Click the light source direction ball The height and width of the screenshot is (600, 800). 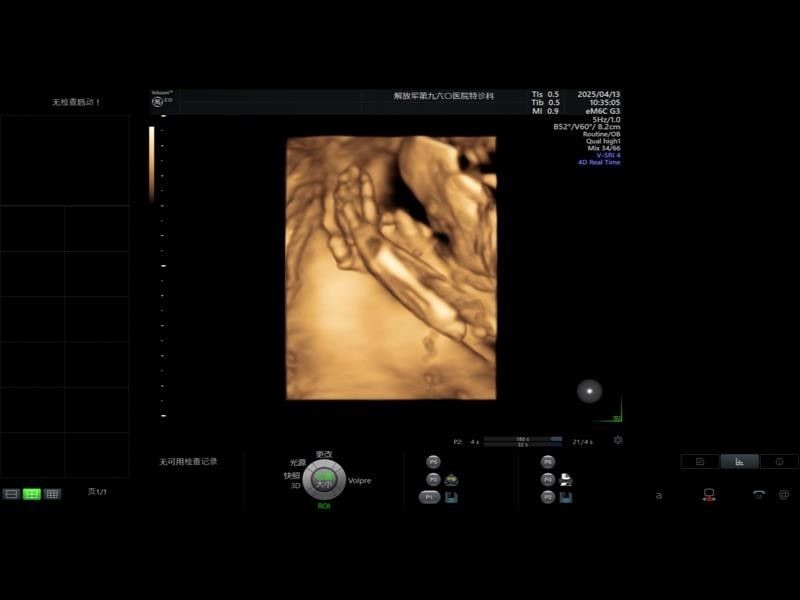click(x=589, y=391)
